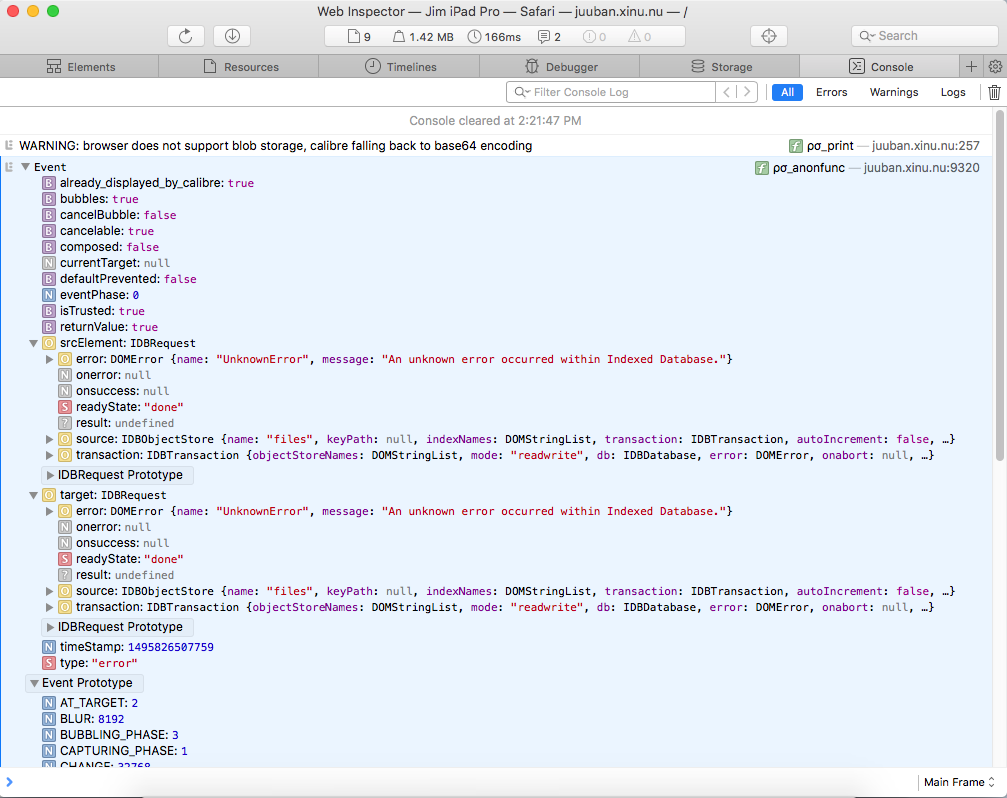Open source link juuban.xinu.nu:257
The image size is (1007, 798).
tap(924, 146)
